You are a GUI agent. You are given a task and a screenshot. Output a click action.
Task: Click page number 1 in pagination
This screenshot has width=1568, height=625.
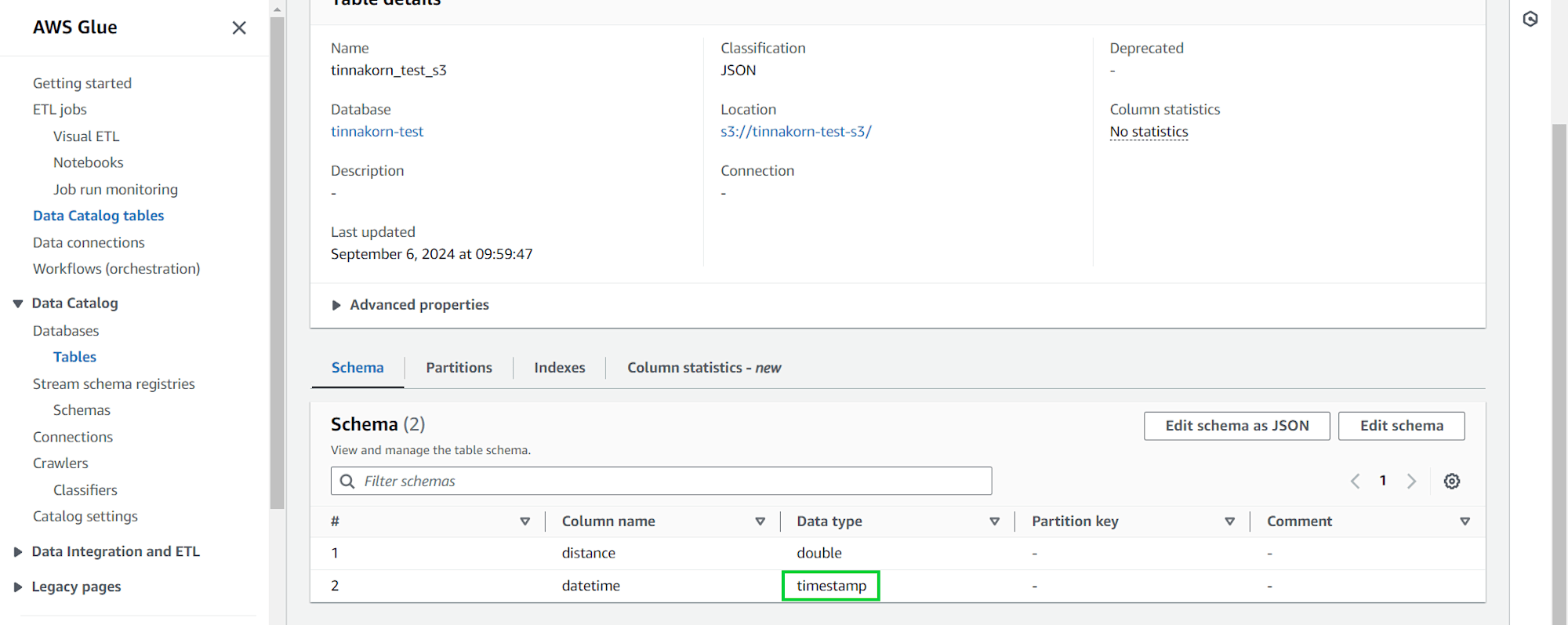click(x=1383, y=481)
